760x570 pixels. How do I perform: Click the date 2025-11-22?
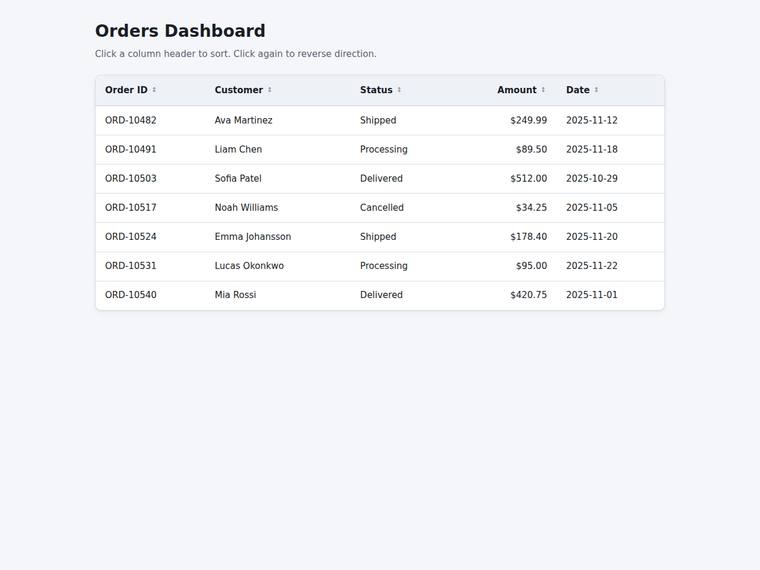pos(592,266)
